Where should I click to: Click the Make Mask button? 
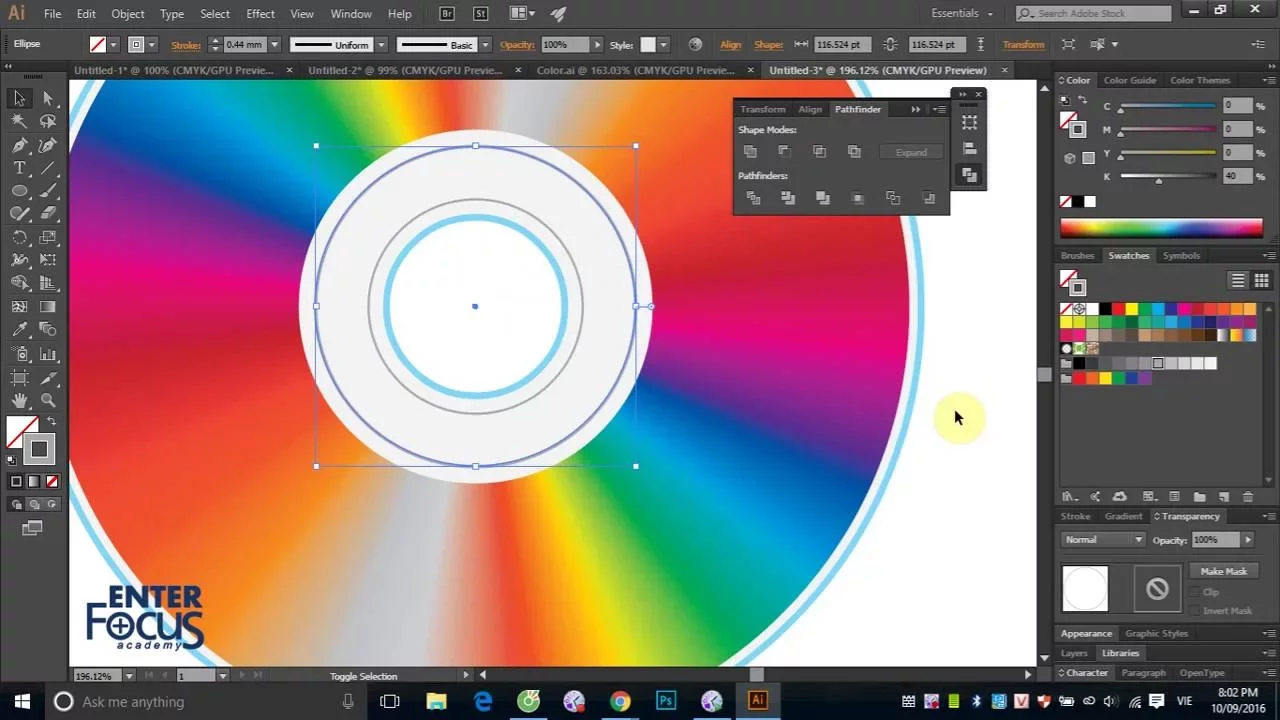pos(1224,571)
